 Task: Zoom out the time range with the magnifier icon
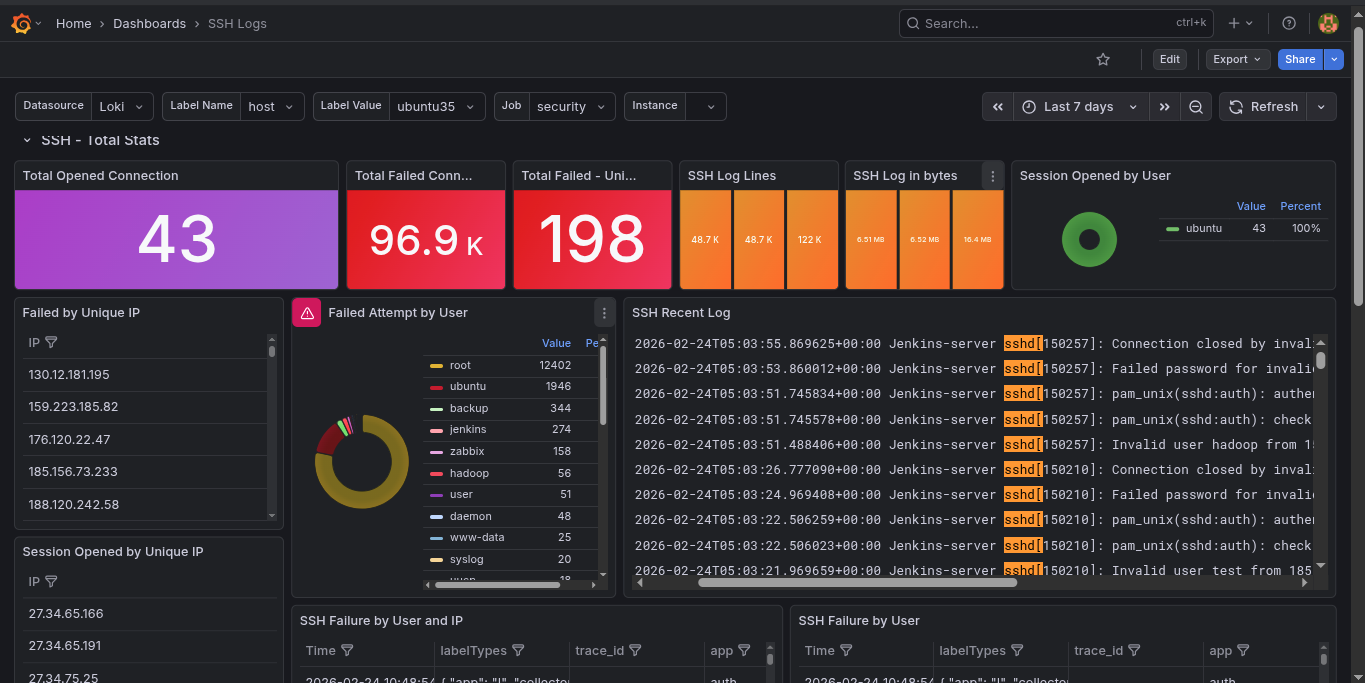[x=1196, y=106]
